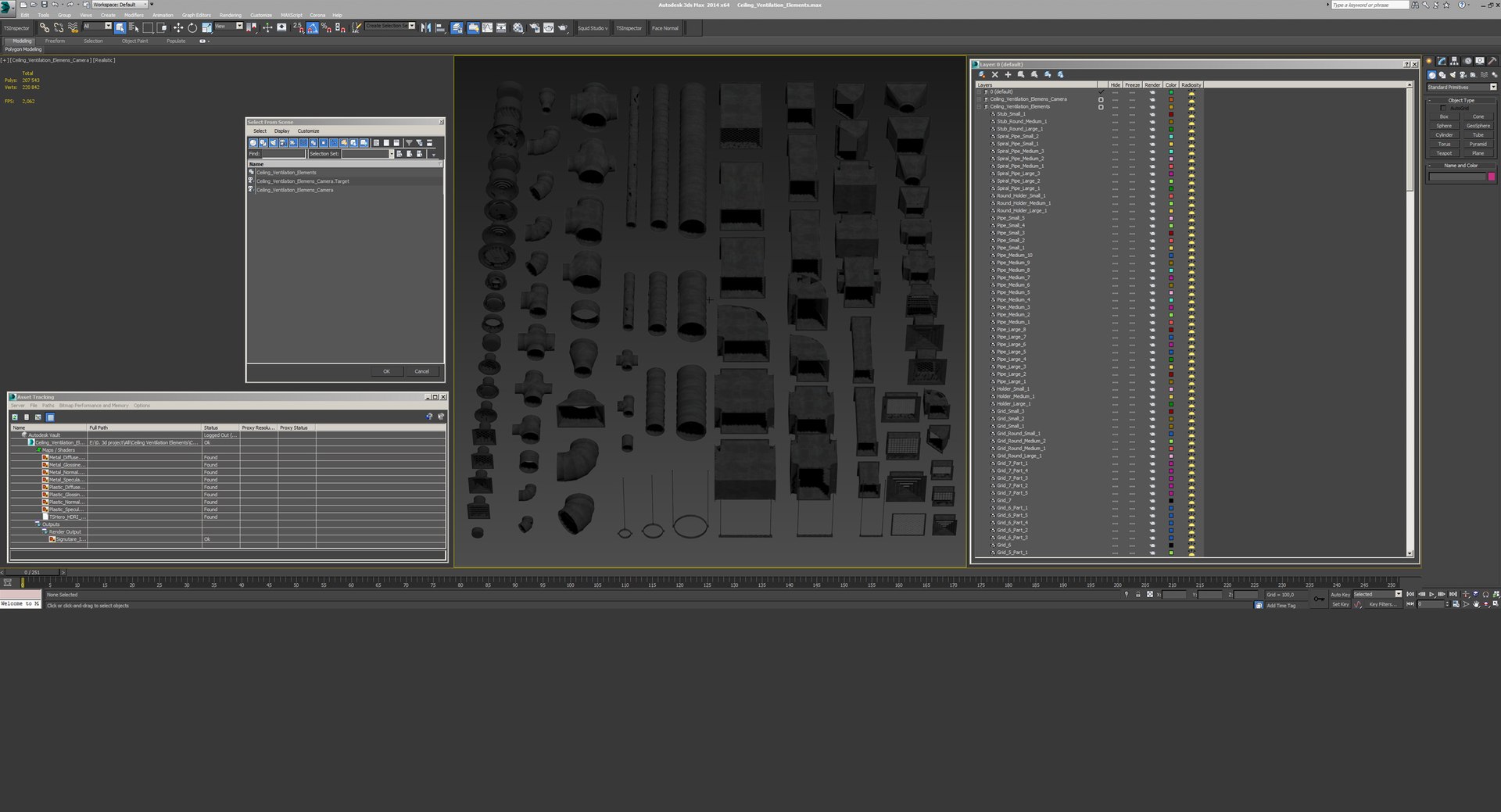Image resolution: width=1501 pixels, height=812 pixels.
Task: Open the Workspace: Default dropdown
Action: tap(120, 5)
